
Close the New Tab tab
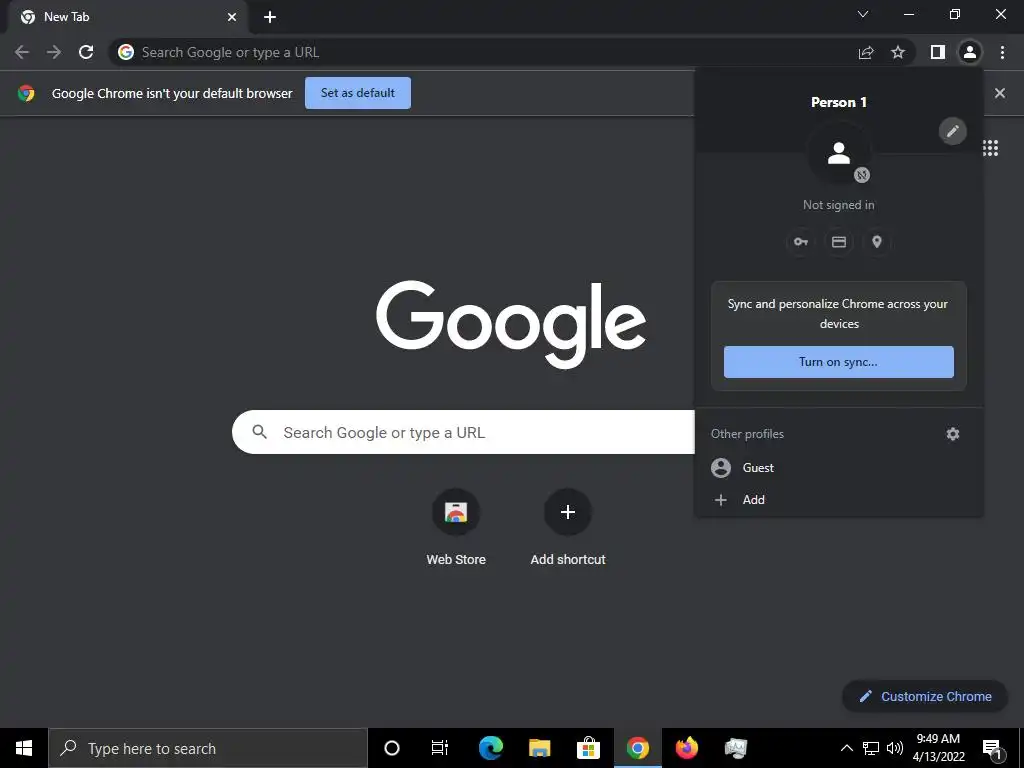[x=232, y=17]
